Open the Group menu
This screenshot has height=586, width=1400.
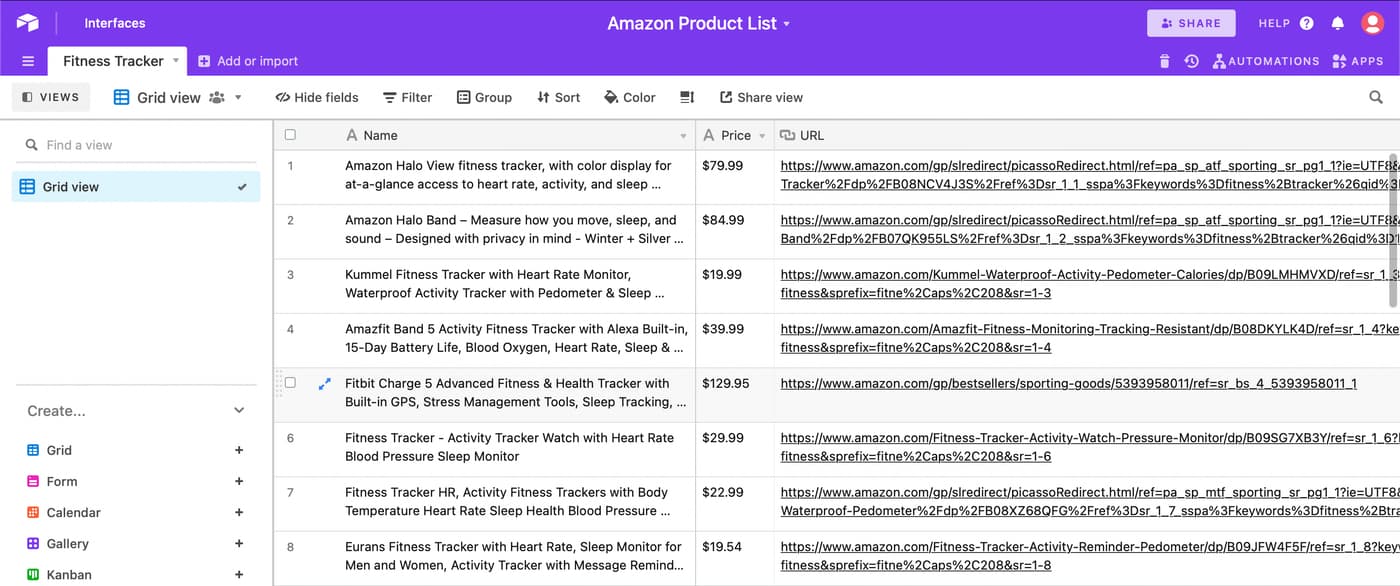click(x=484, y=97)
